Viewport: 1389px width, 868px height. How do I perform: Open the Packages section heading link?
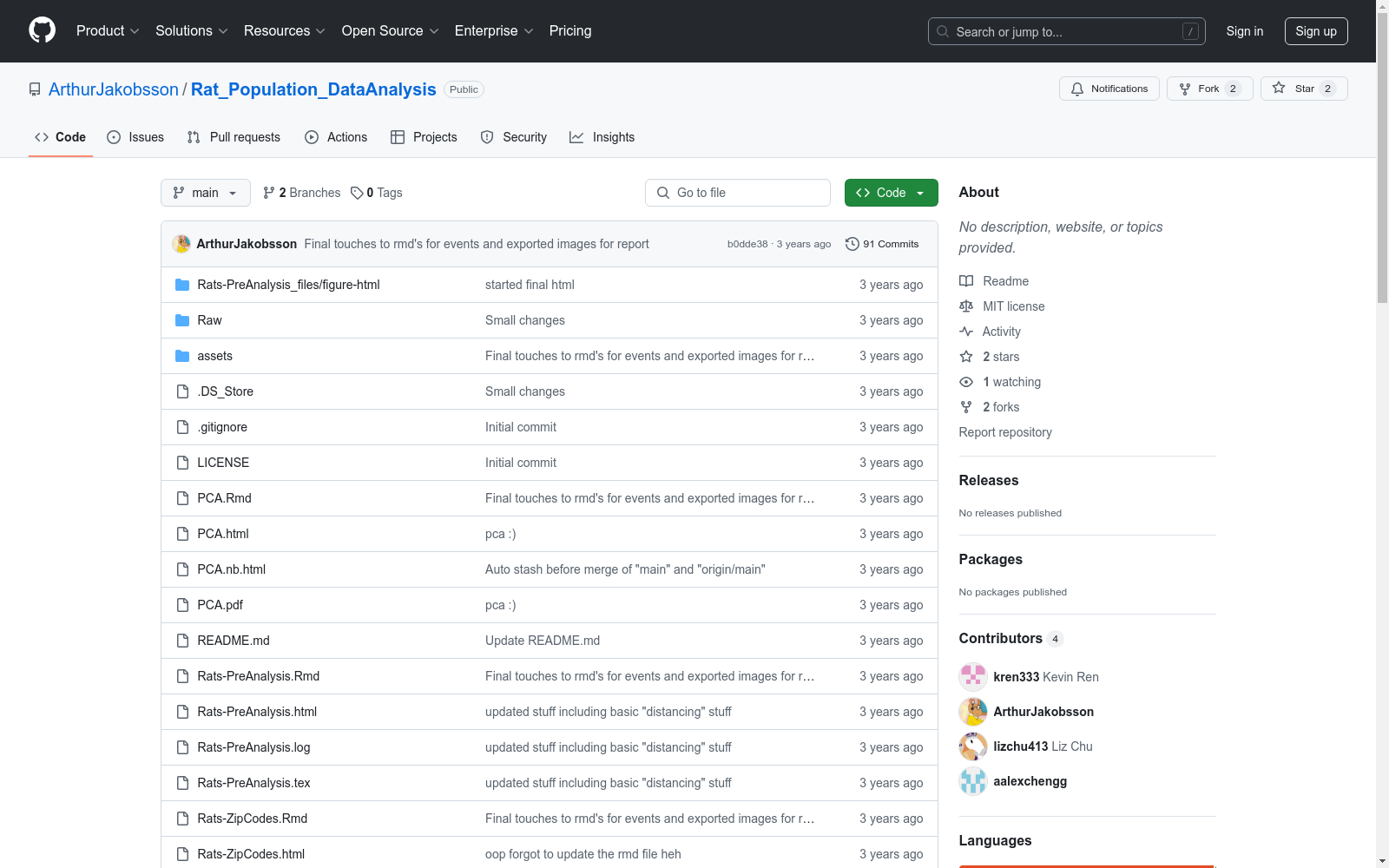point(991,559)
